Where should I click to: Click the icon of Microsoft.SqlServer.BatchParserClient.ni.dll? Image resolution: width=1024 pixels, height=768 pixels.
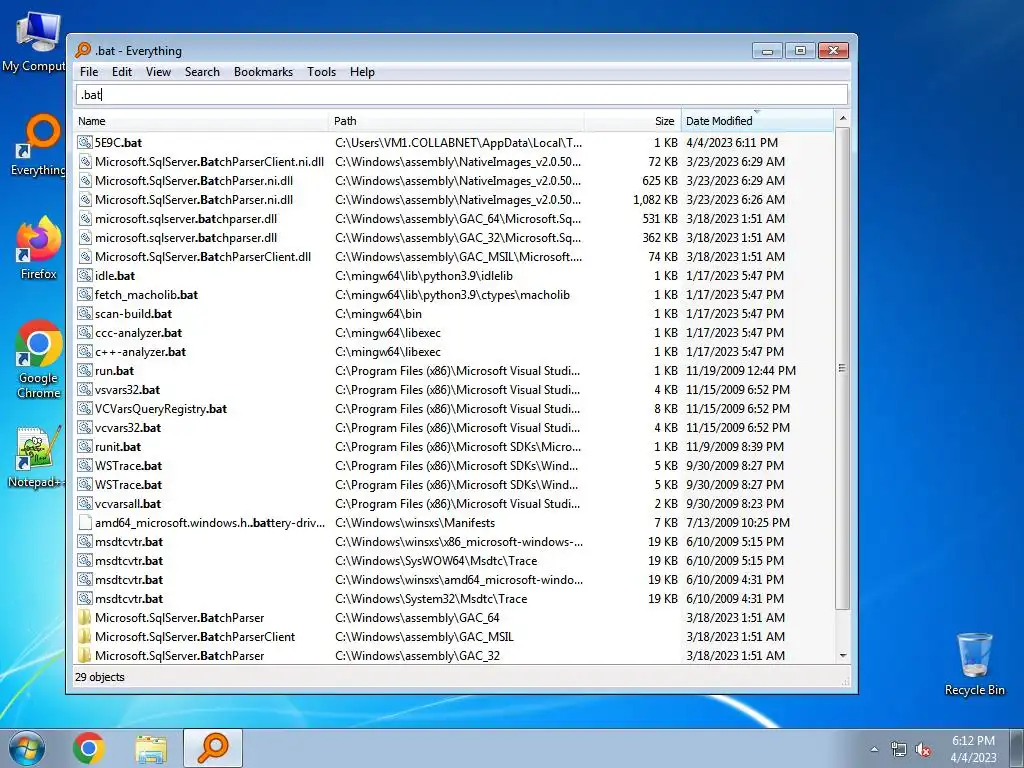click(x=85, y=161)
